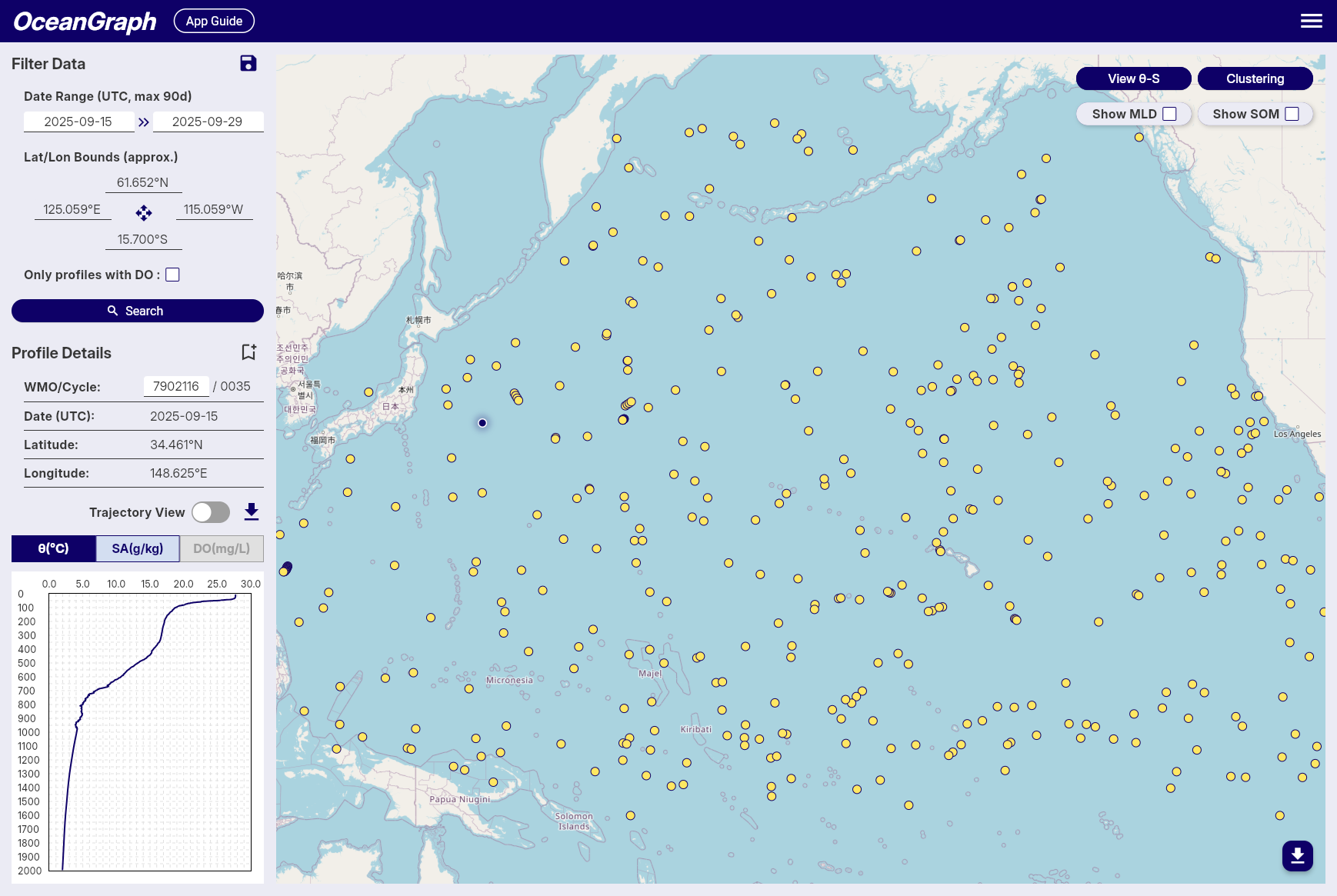Download the trajectory data
Image resolution: width=1337 pixels, height=896 pixels.
pyautogui.click(x=252, y=512)
